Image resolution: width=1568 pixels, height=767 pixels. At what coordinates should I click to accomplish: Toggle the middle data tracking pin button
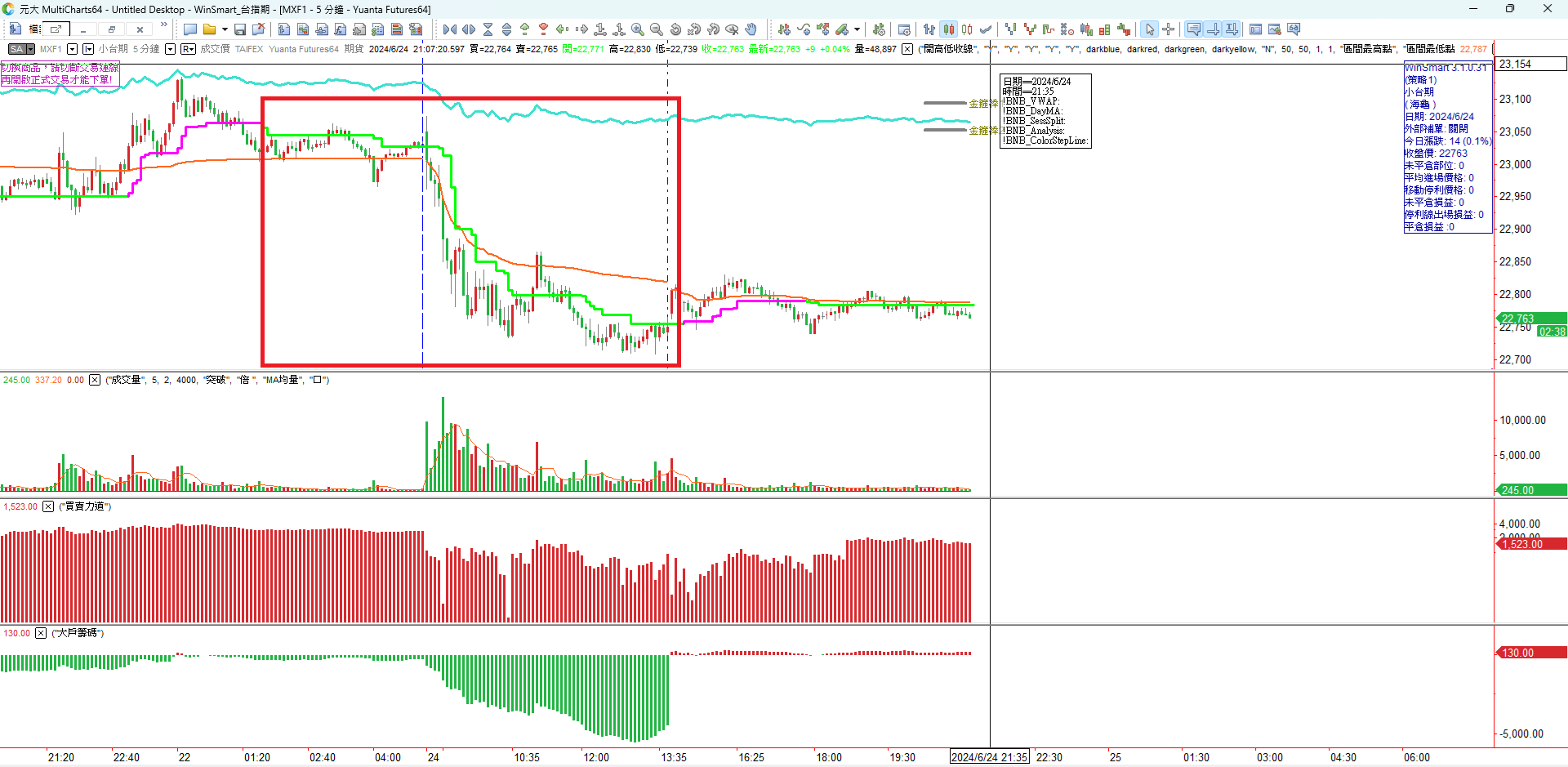point(1213,29)
